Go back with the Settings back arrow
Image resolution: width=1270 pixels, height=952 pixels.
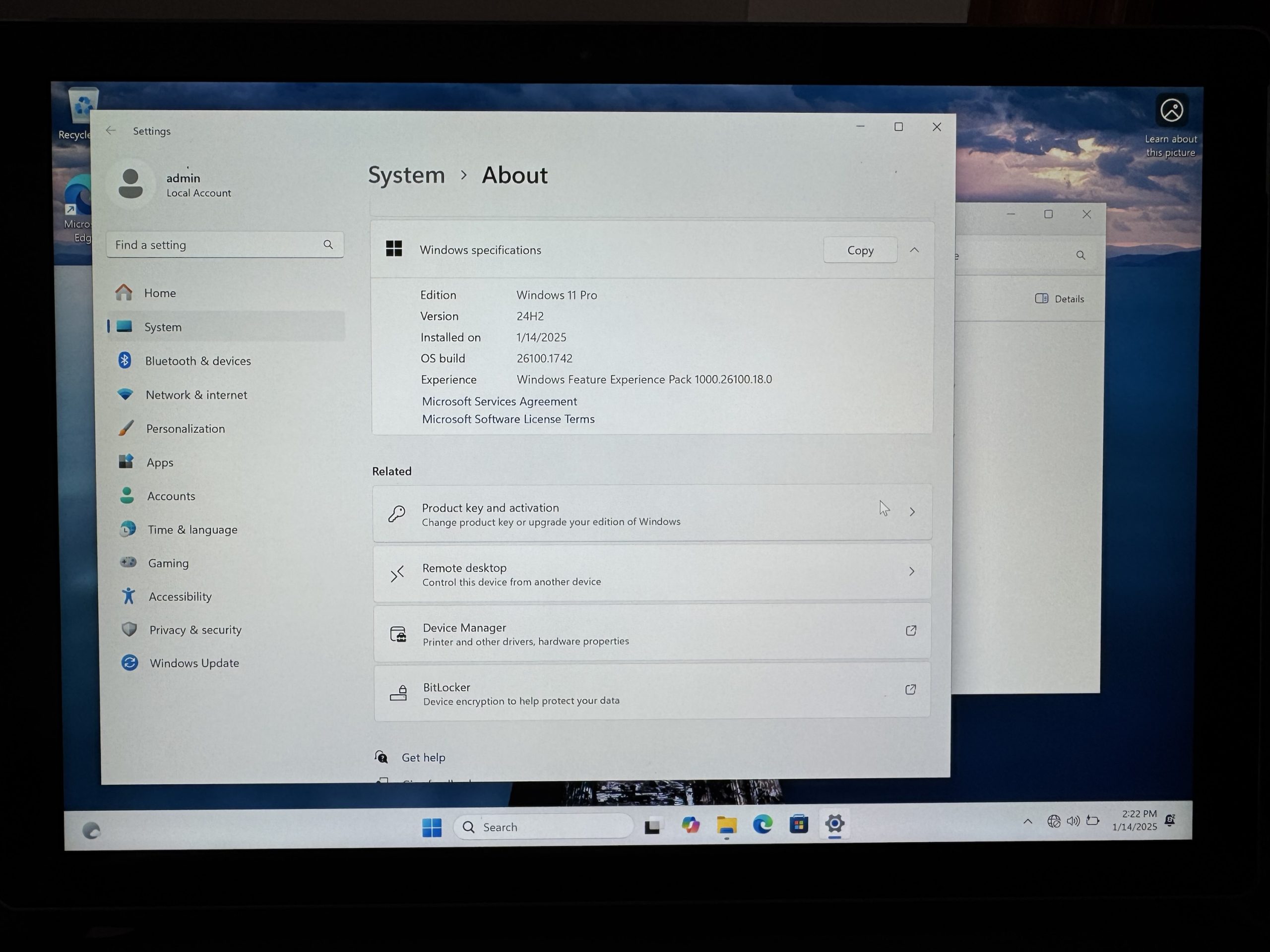111,131
